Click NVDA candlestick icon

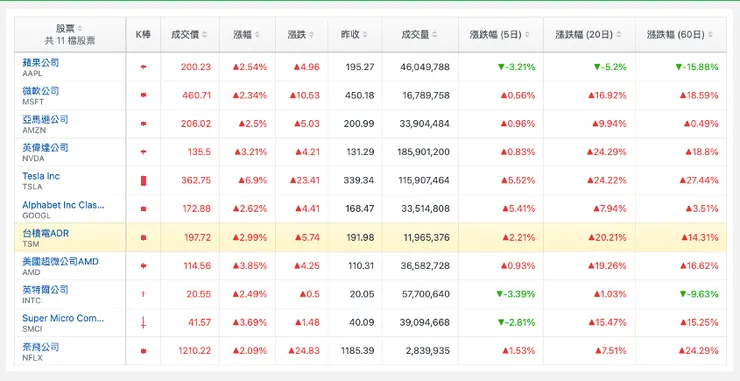(143, 152)
